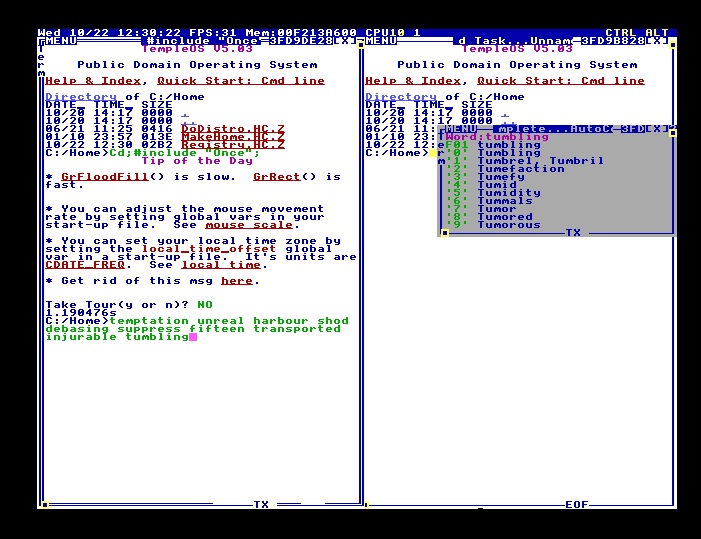Image resolution: width=701 pixels, height=539 pixels.
Task: Click the Directory link in right window
Action: tap(401, 97)
